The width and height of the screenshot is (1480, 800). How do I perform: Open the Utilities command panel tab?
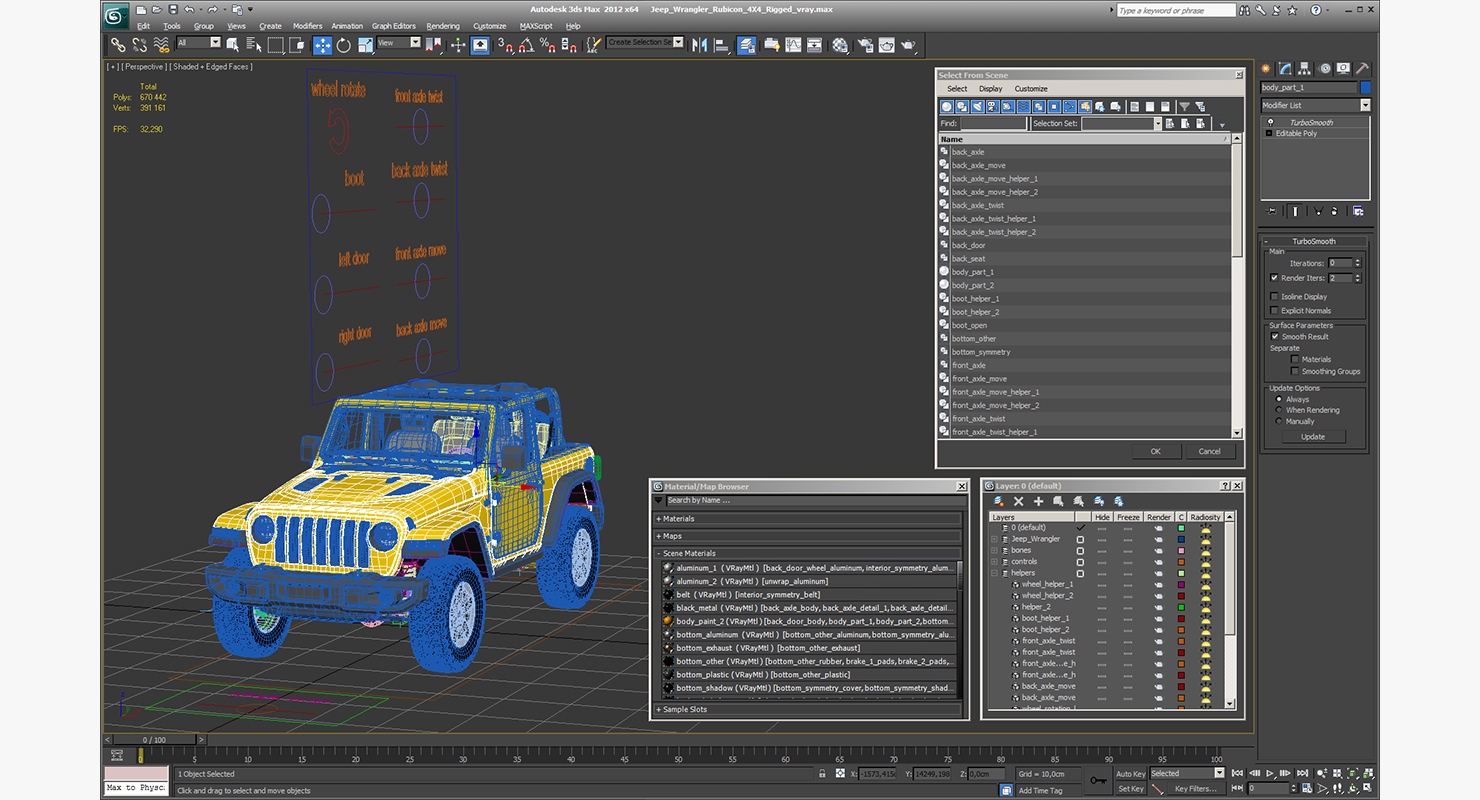1362,69
